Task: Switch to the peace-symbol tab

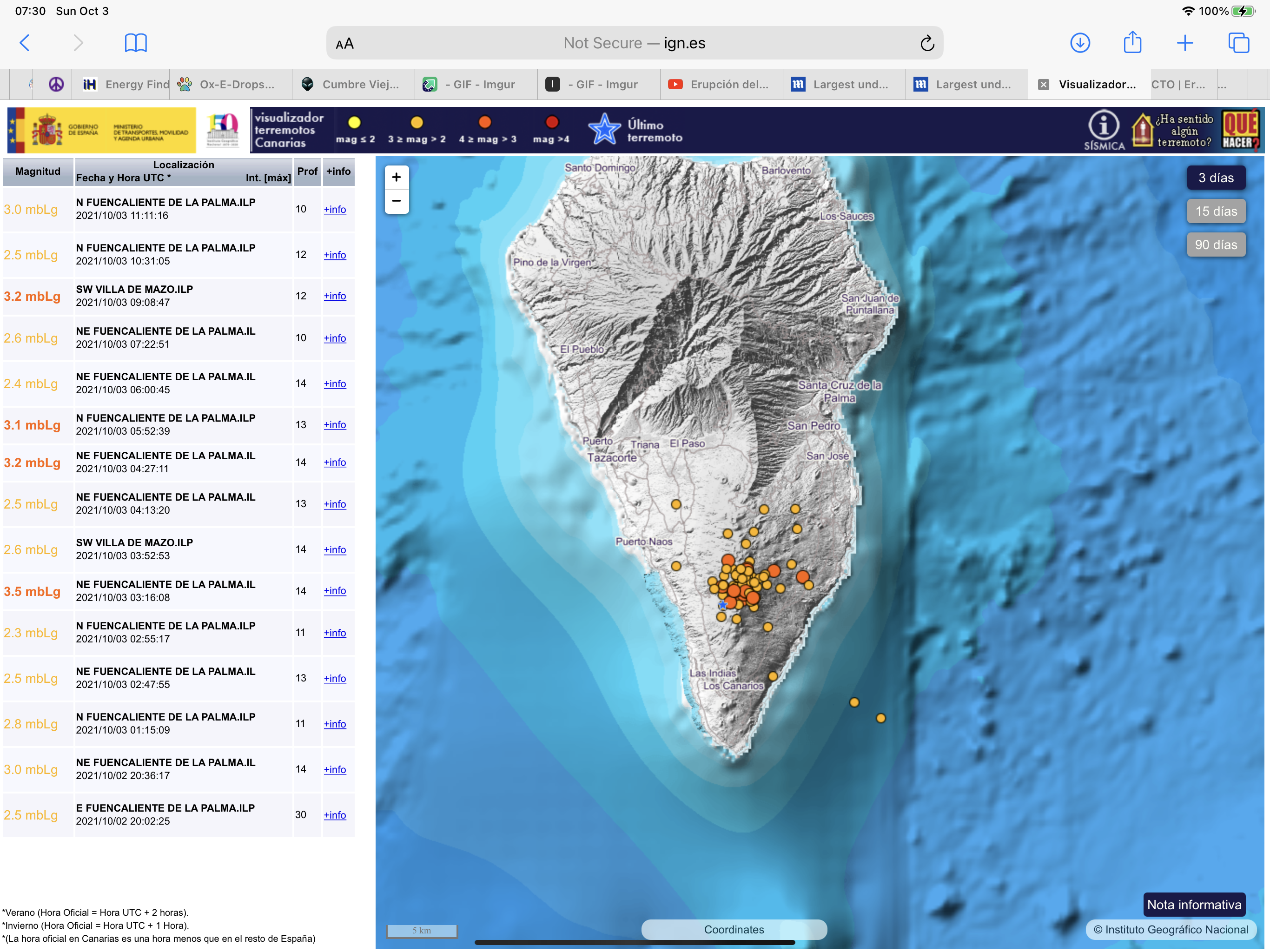Action: [x=56, y=85]
